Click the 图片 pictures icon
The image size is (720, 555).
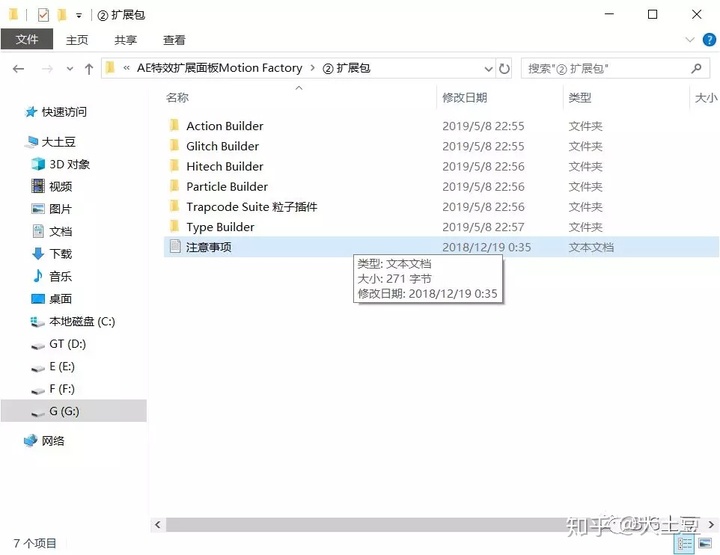[38, 208]
